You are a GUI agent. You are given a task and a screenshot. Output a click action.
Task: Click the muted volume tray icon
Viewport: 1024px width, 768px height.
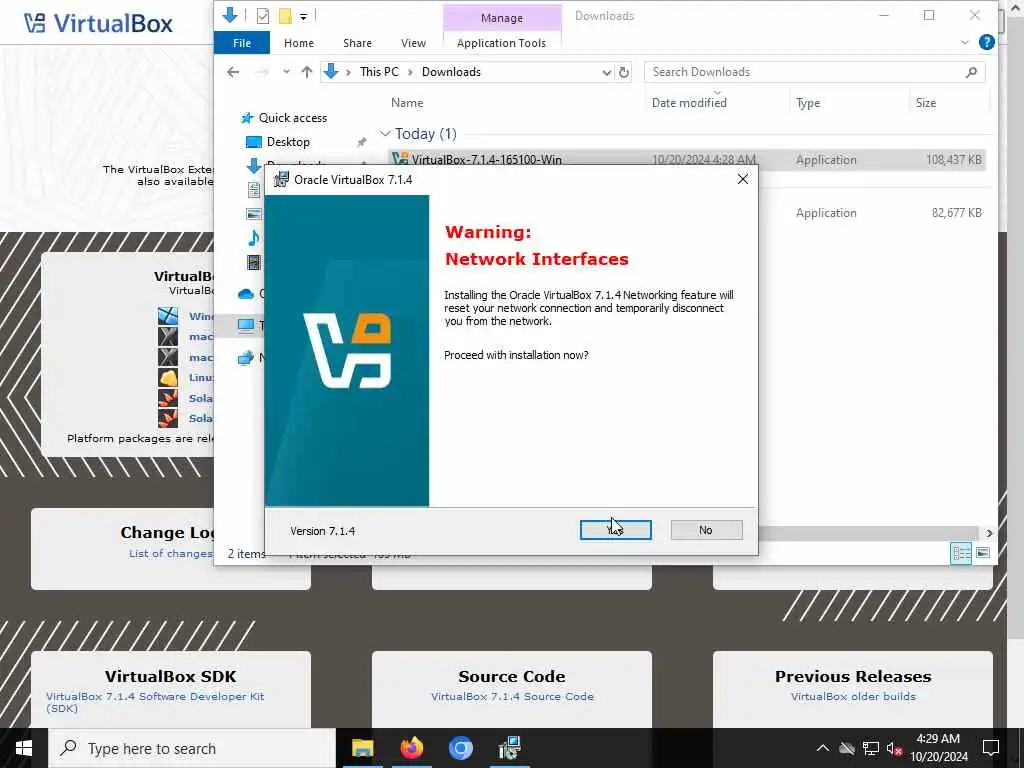tap(895, 748)
